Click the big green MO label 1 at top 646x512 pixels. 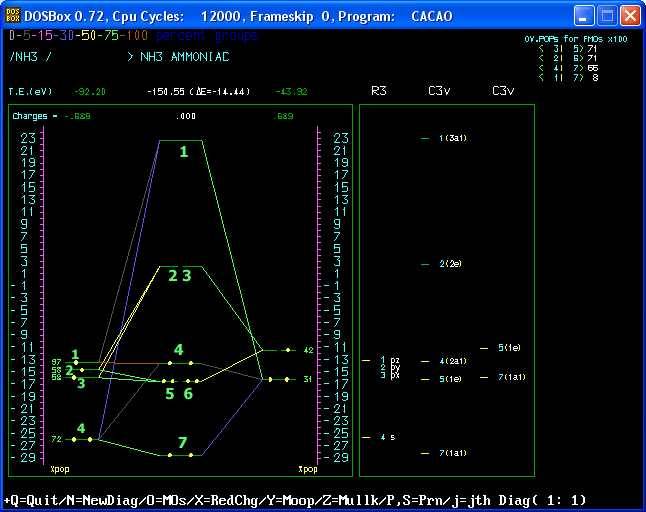click(184, 152)
